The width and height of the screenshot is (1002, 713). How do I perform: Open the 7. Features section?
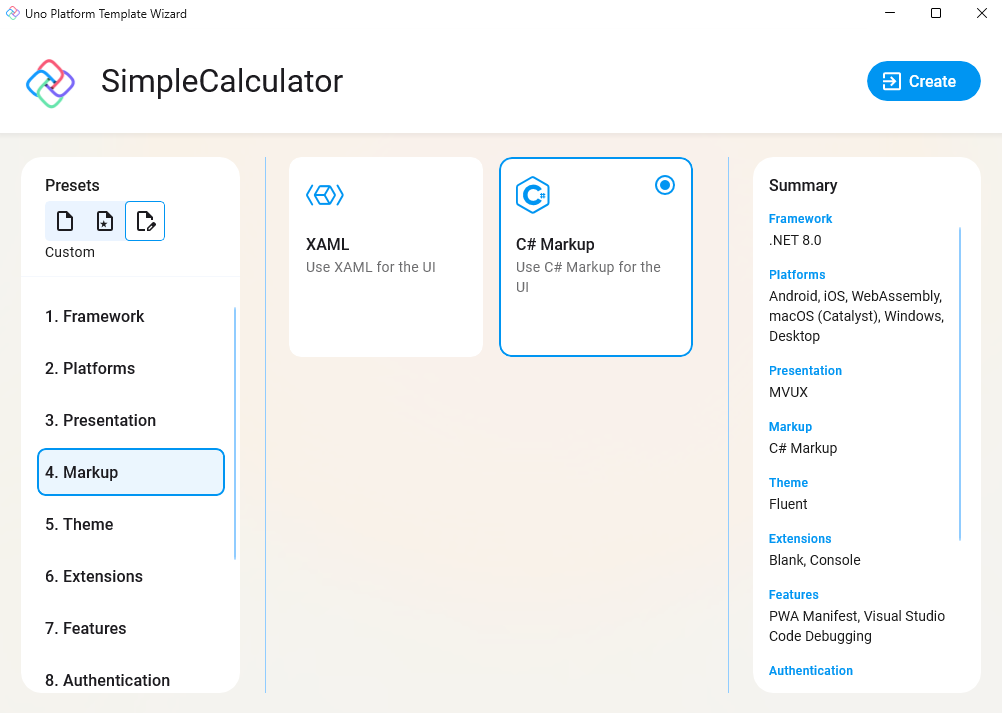pos(130,628)
